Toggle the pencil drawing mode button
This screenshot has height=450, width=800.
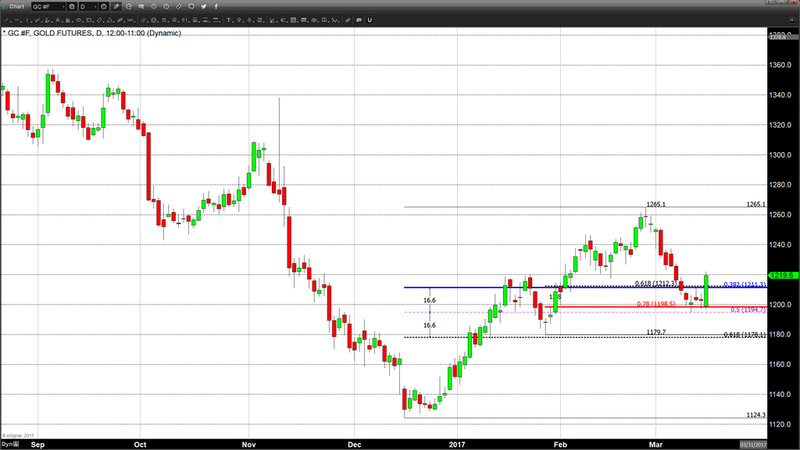116,7
